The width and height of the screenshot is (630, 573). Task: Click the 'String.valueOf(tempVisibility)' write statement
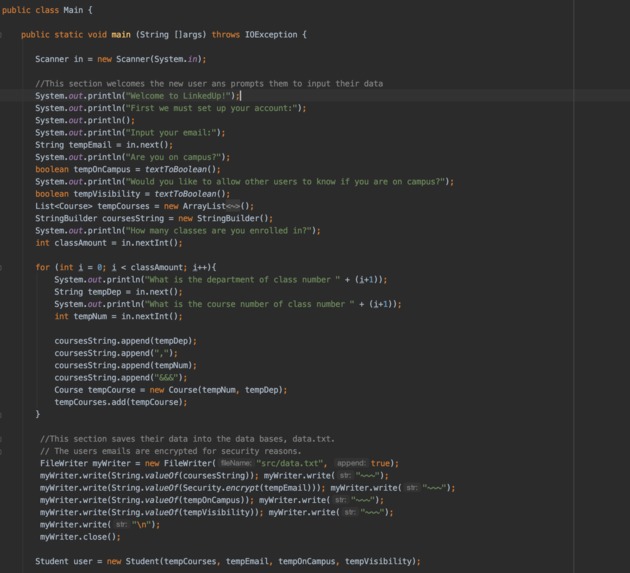tap(151, 512)
